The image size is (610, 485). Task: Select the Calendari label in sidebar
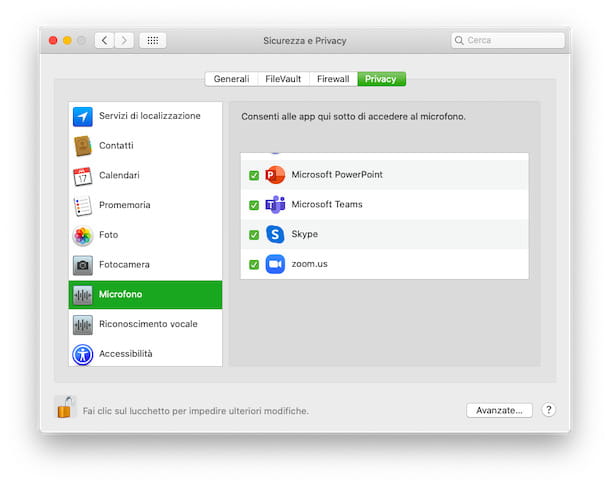[119, 175]
